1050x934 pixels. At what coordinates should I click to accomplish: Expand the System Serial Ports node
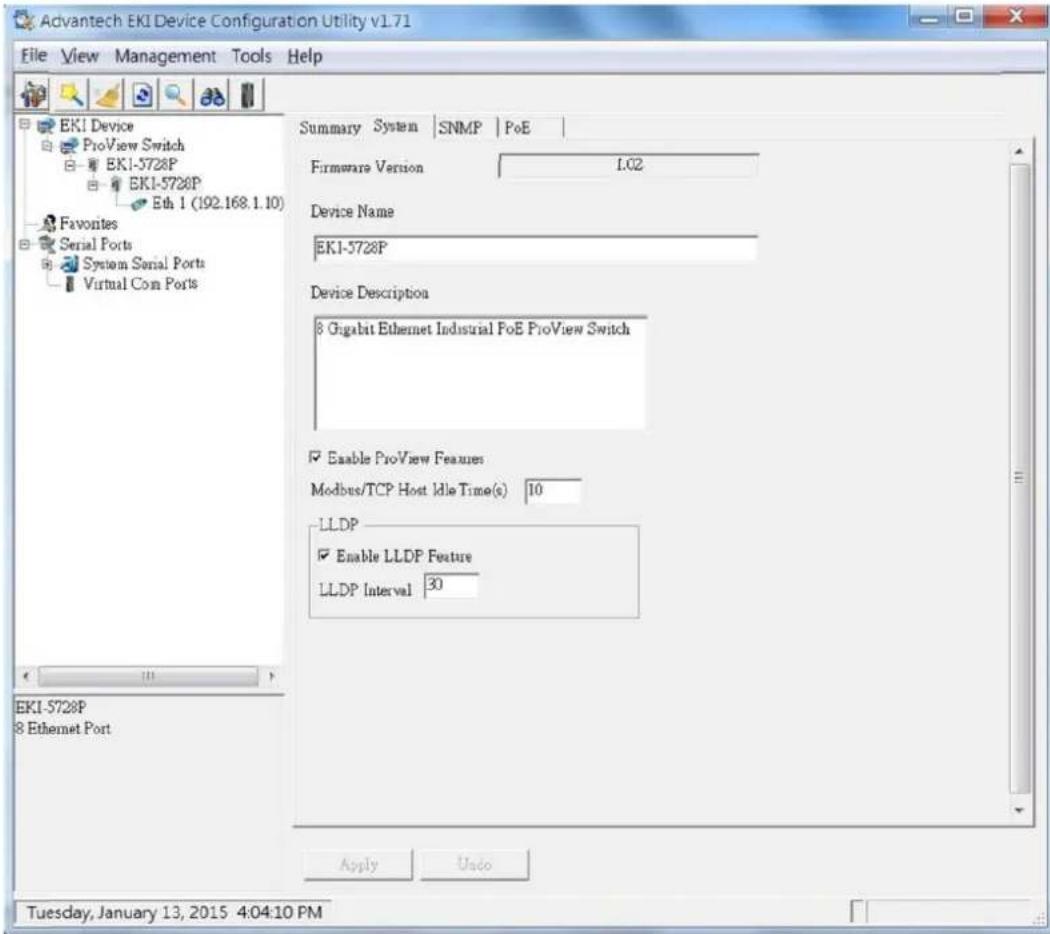[47, 264]
